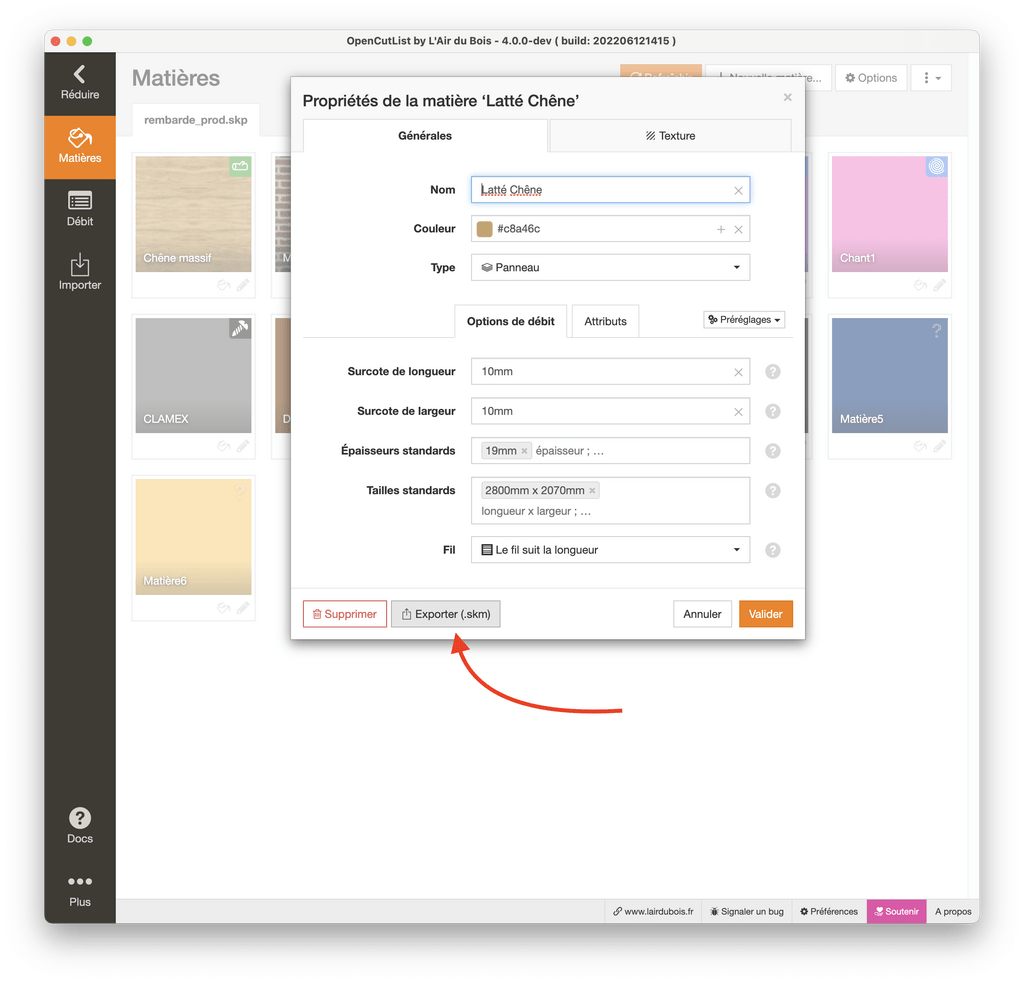Viewport: 1024px width, 982px height.
Task: Click Exporter (.skm) button
Action: click(x=445, y=614)
